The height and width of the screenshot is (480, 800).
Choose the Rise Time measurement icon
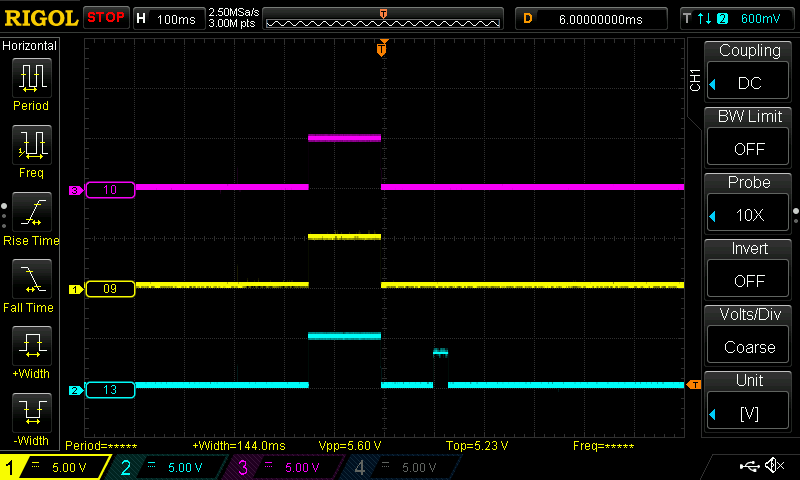click(31, 213)
